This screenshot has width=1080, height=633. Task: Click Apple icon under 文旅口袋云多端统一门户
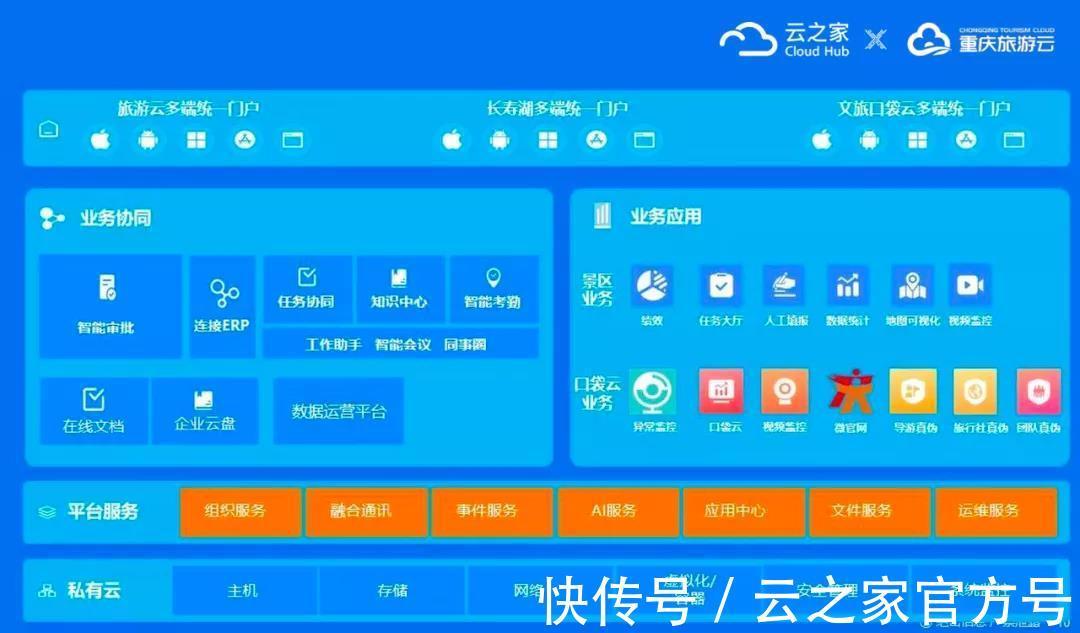point(822,140)
